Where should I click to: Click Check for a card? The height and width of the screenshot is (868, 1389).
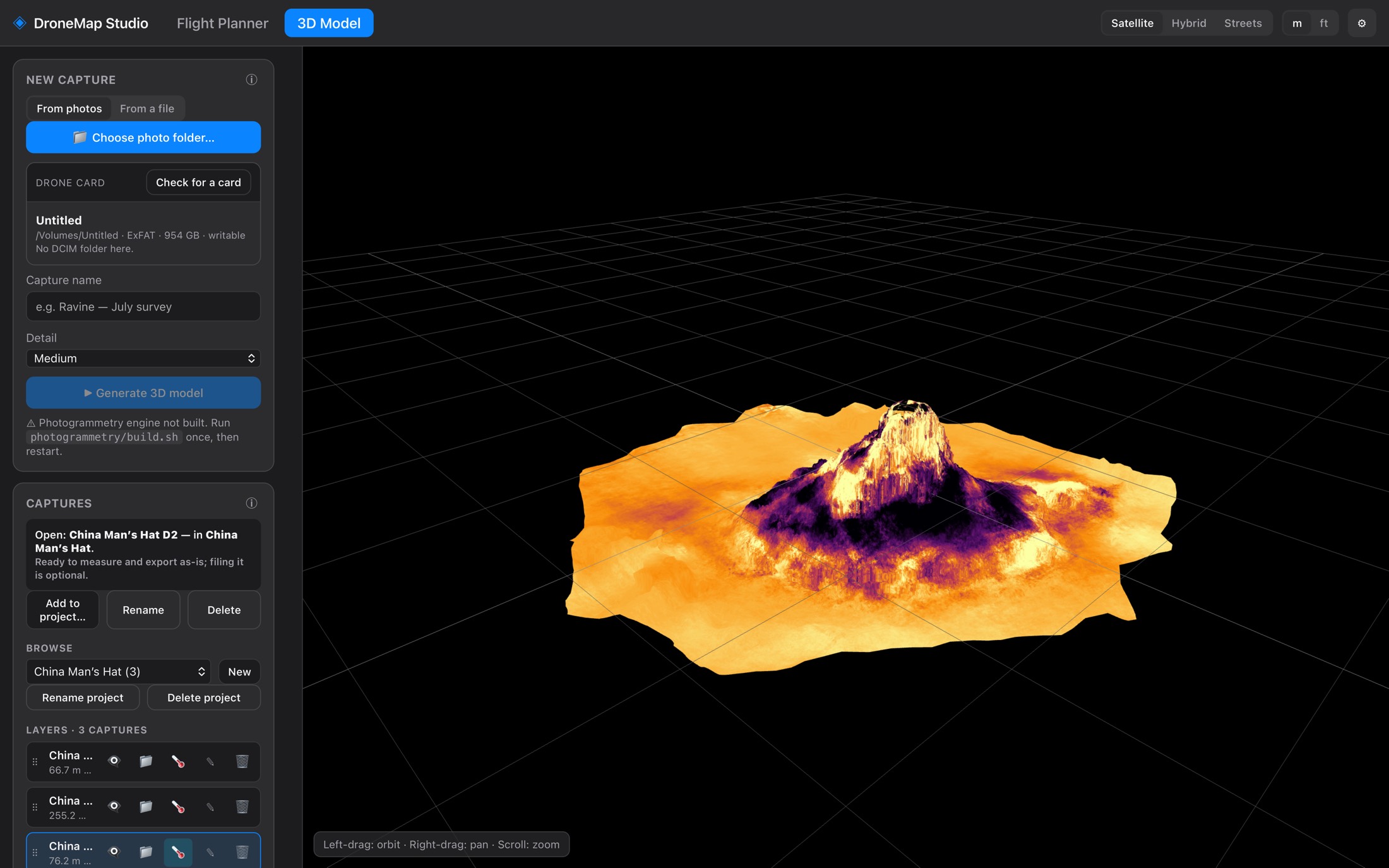[198, 182]
